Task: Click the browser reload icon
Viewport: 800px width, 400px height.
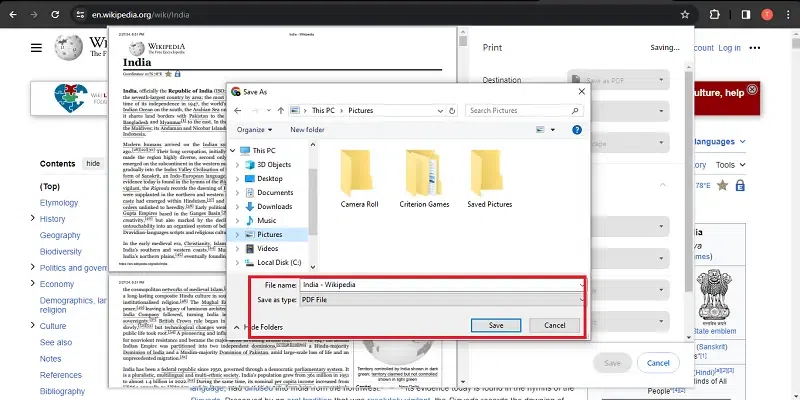Action: coord(55,15)
